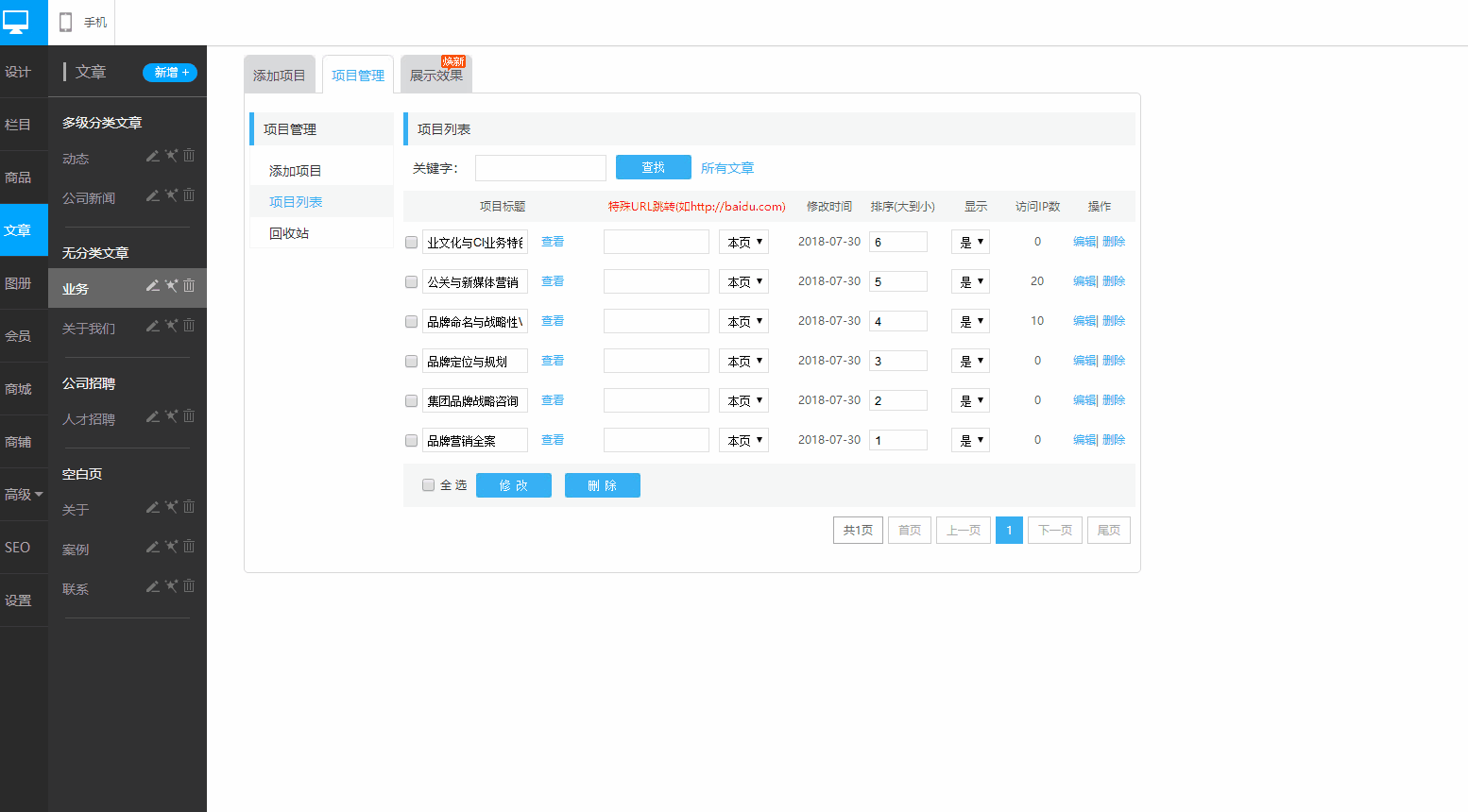Click 查看 link for 品牌定位与规划
The width and height of the screenshot is (1468, 812).
tap(553, 361)
